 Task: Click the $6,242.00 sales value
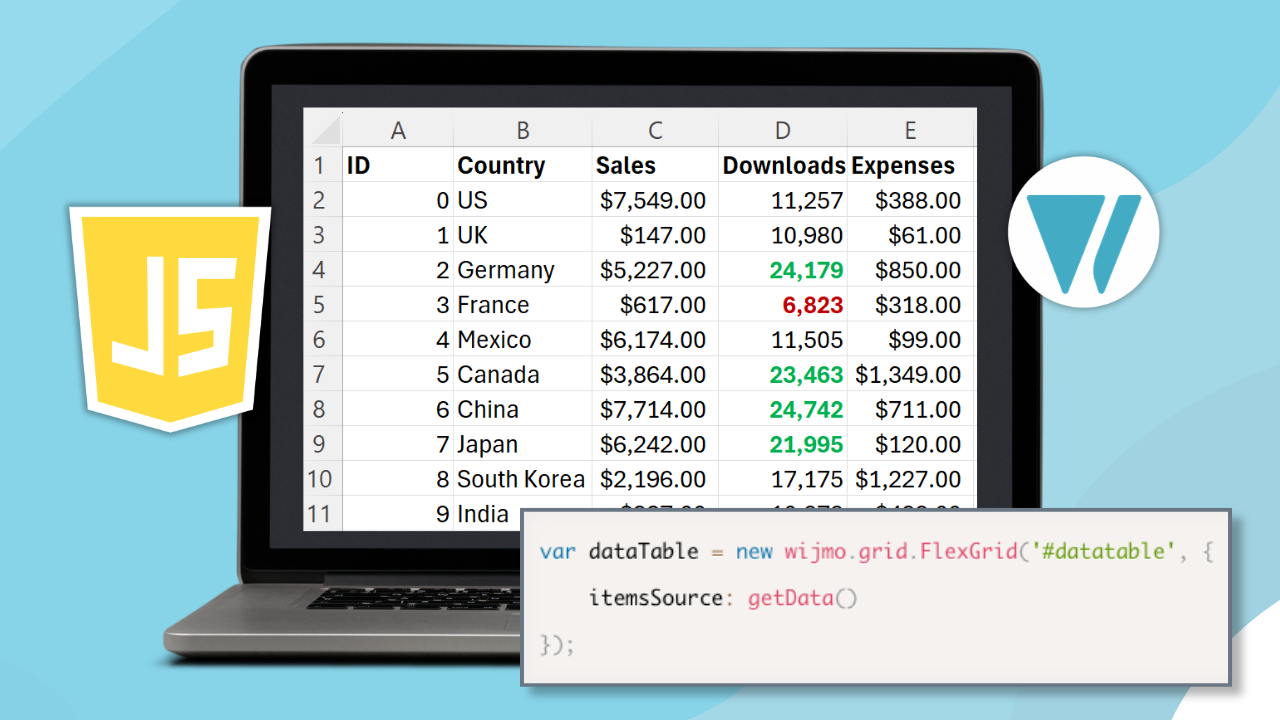(653, 445)
